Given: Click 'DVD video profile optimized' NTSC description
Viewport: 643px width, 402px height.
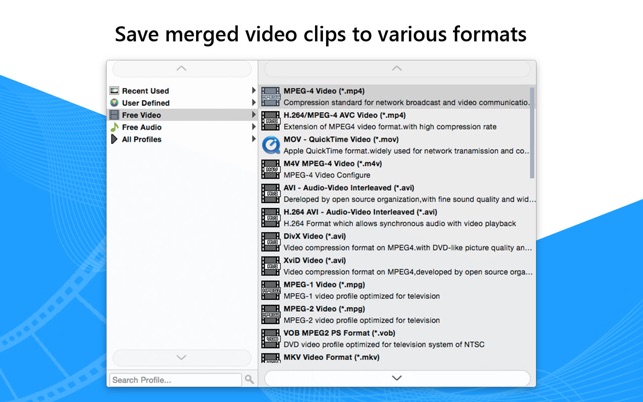Looking at the screenshot, I should pyautogui.click(x=384, y=345).
